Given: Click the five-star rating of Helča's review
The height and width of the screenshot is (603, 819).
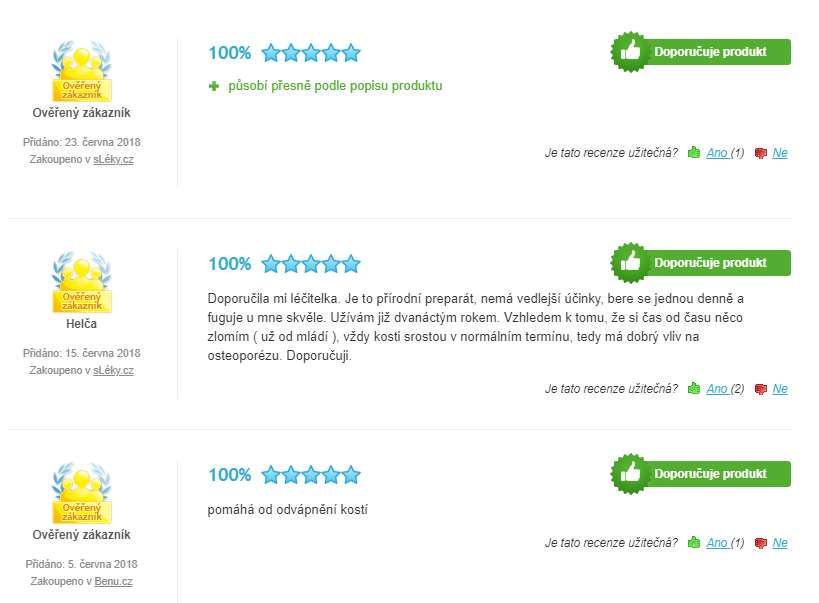Looking at the screenshot, I should click(311, 264).
